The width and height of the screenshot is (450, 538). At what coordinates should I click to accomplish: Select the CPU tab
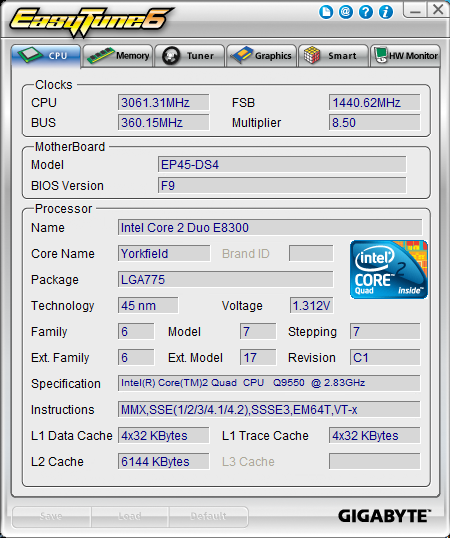click(46, 56)
